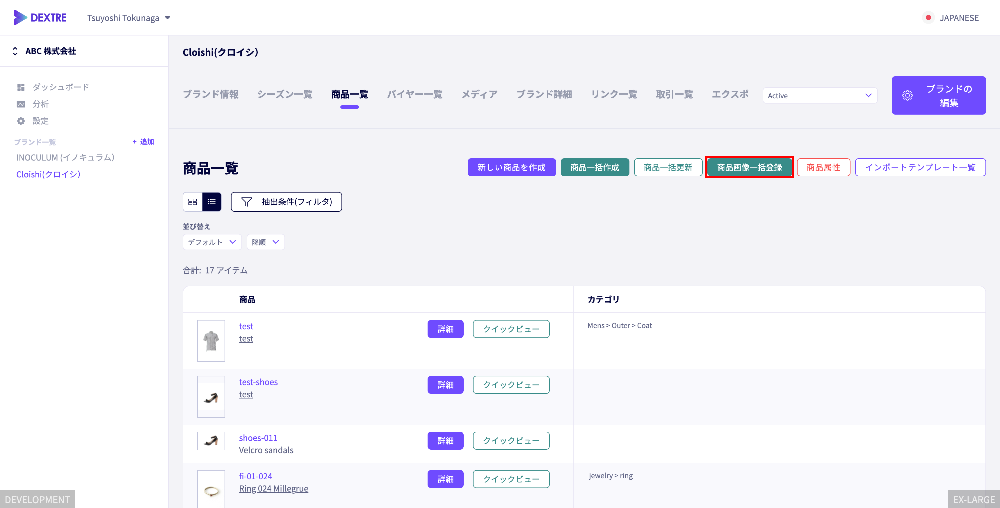This screenshot has height=508, width=1000.
Task: Open the ダッシュボード dashboard icon in sidebar
Action: pyautogui.click(x=20, y=87)
